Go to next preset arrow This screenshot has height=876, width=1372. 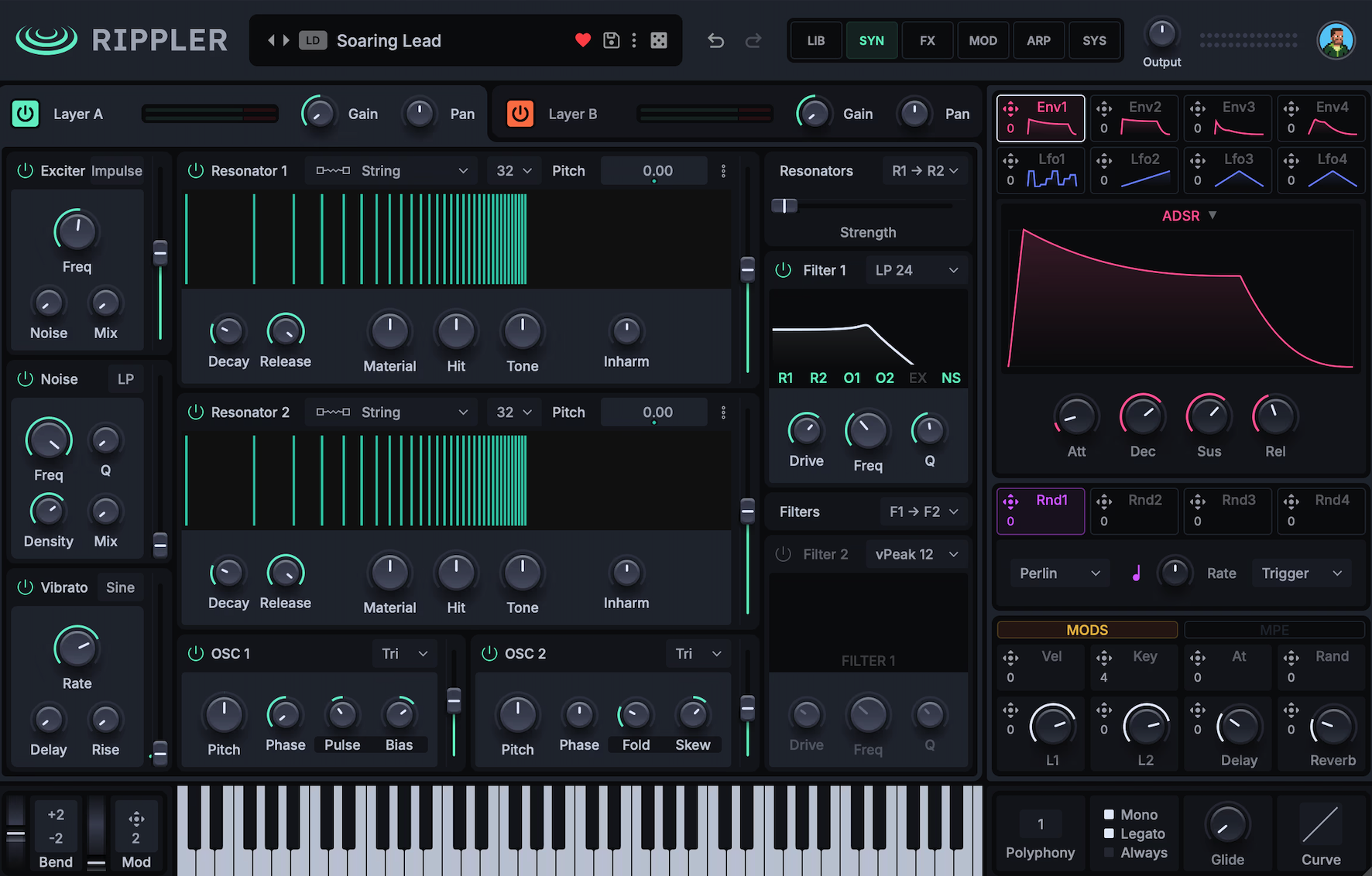tap(286, 40)
